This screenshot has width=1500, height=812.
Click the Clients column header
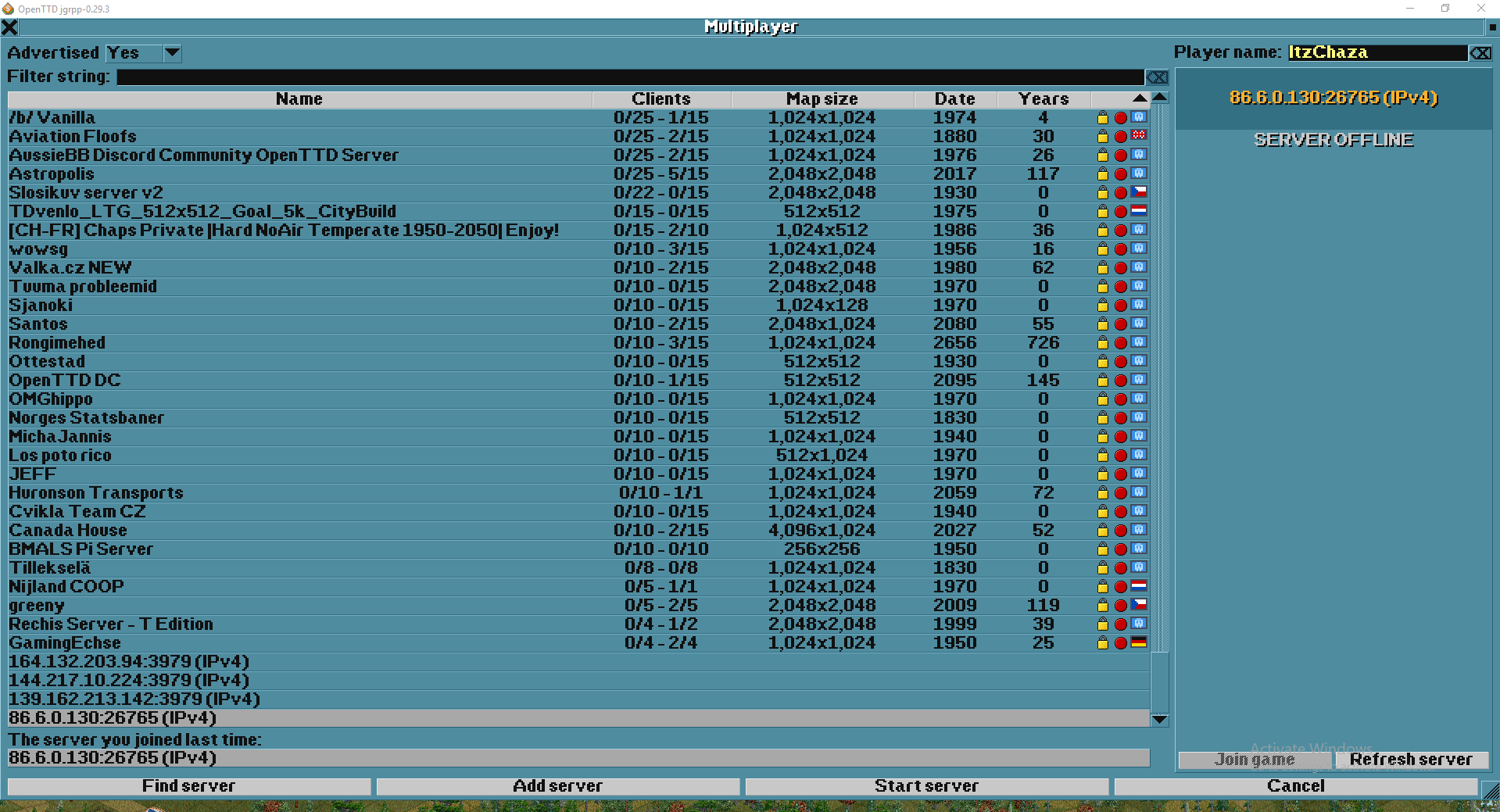coord(661,98)
